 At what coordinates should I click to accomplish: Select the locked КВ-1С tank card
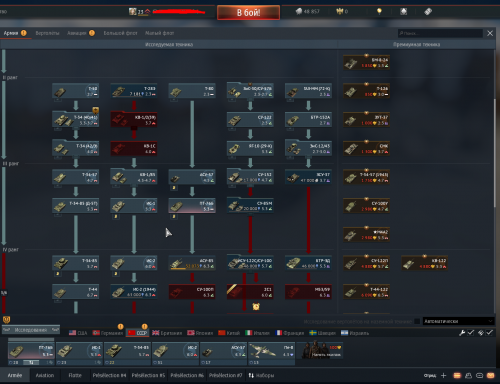point(134,148)
